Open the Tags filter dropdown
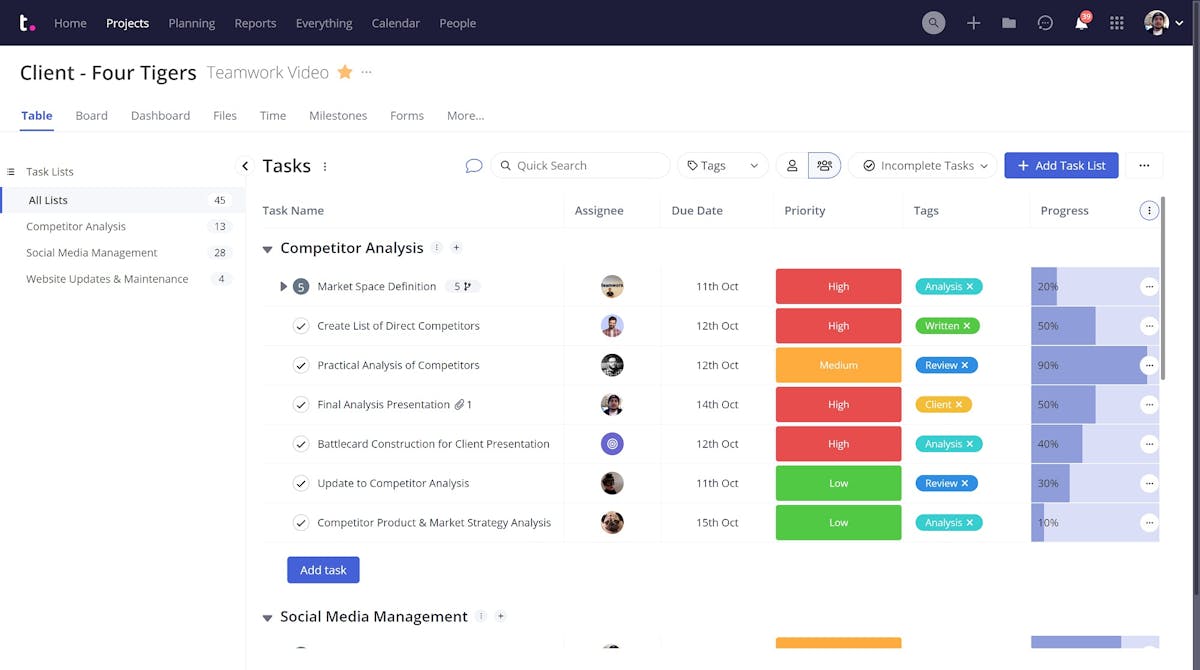The width and height of the screenshot is (1200, 670). [722, 166]
